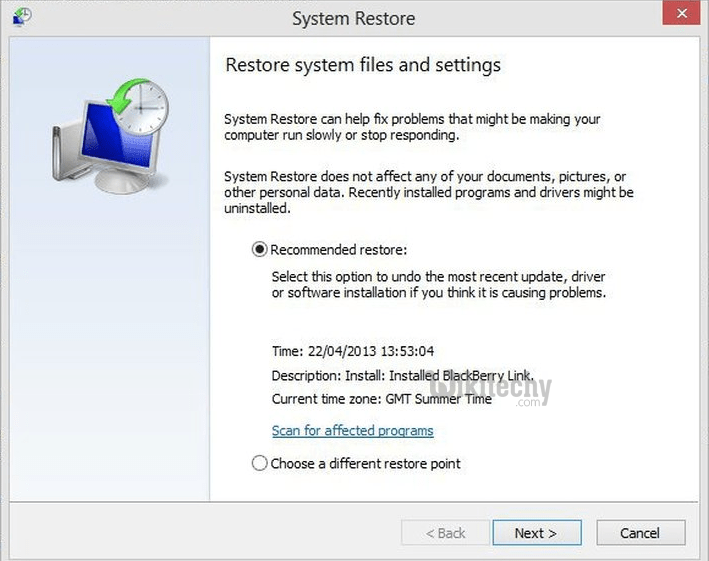Click the computer with clock restore illustration
This screenshot has height=561, width=709.
[x=111, y=136]
